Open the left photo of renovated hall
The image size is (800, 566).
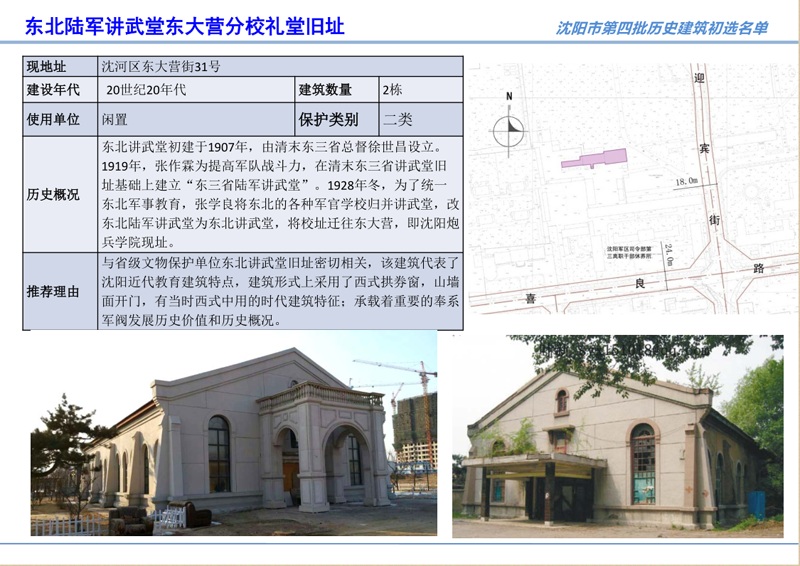(232, 434)
